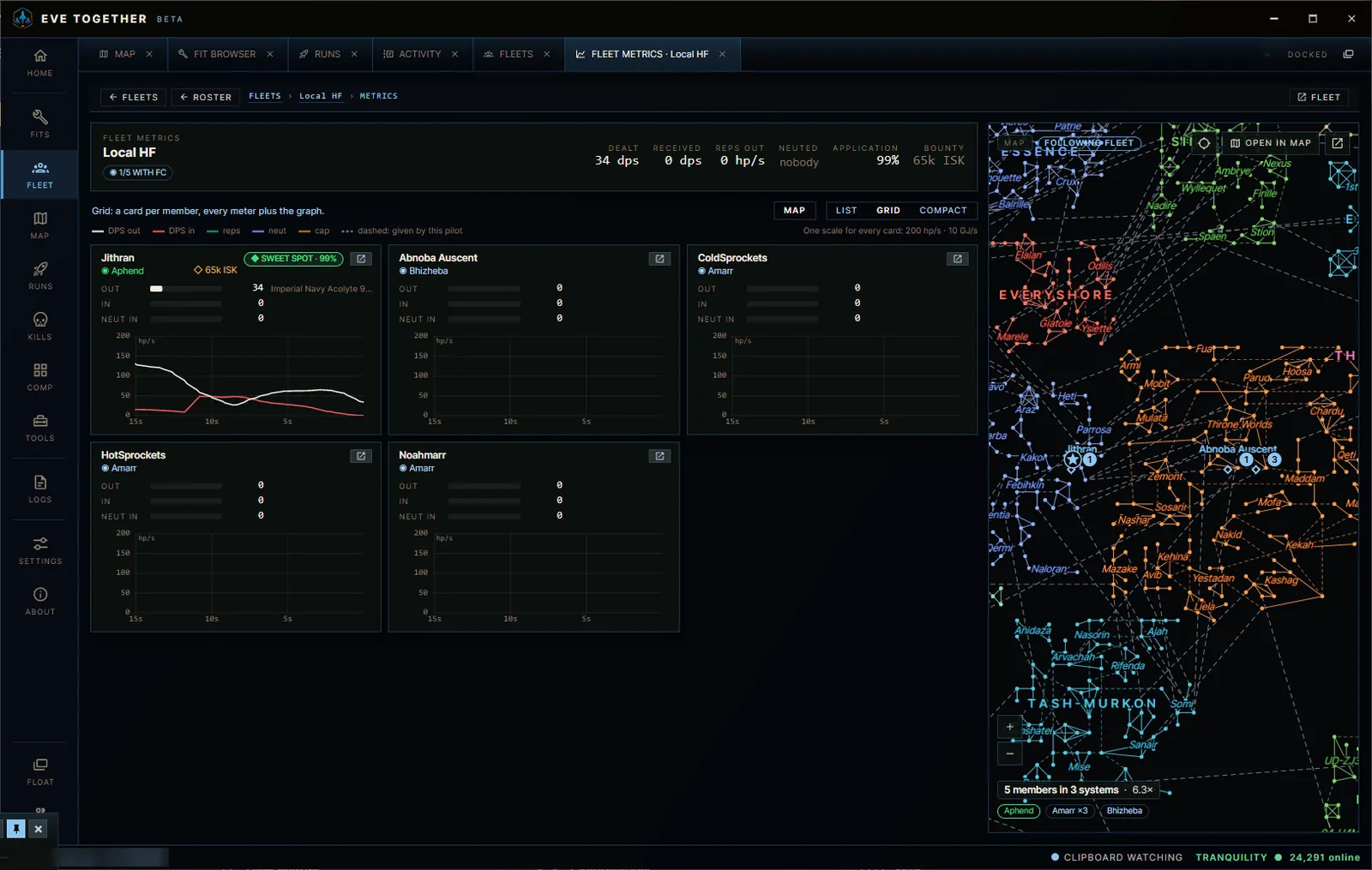
Task: Open the Fits wrench section
Action: pyautogui.click(x=39, y=123)
